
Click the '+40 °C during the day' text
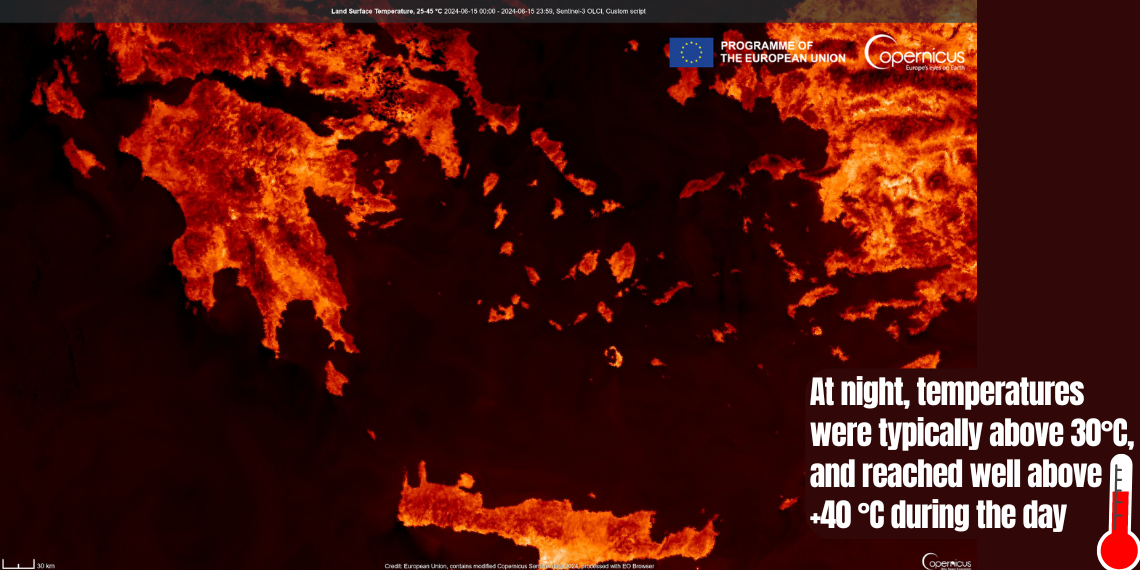(x=937, y=516)
